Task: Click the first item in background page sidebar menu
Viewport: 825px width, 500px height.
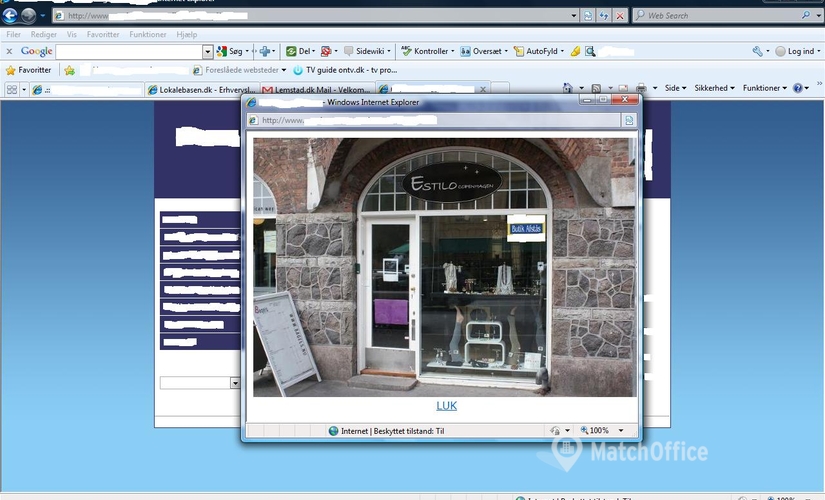Action: pyautogui.click(x=200, y=219)
